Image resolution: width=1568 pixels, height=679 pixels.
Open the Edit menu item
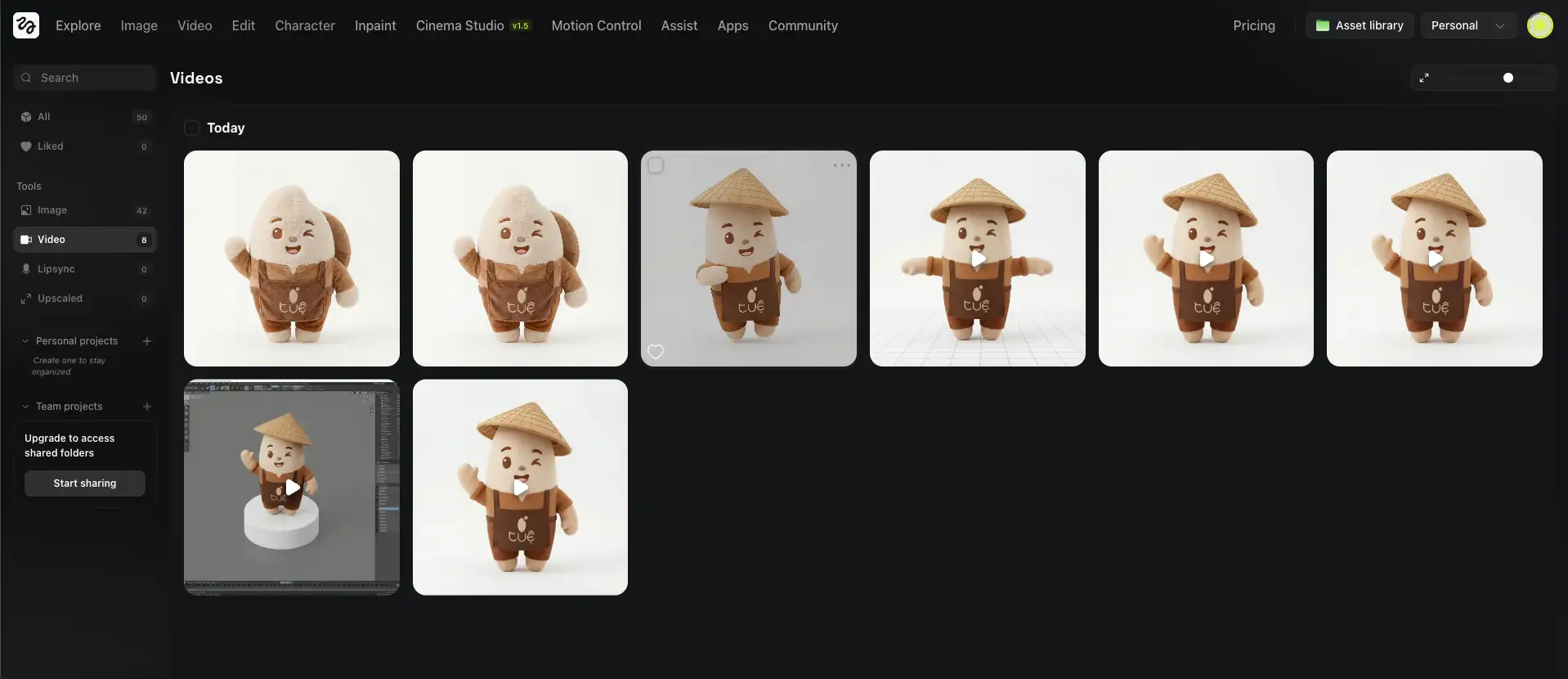244,25
